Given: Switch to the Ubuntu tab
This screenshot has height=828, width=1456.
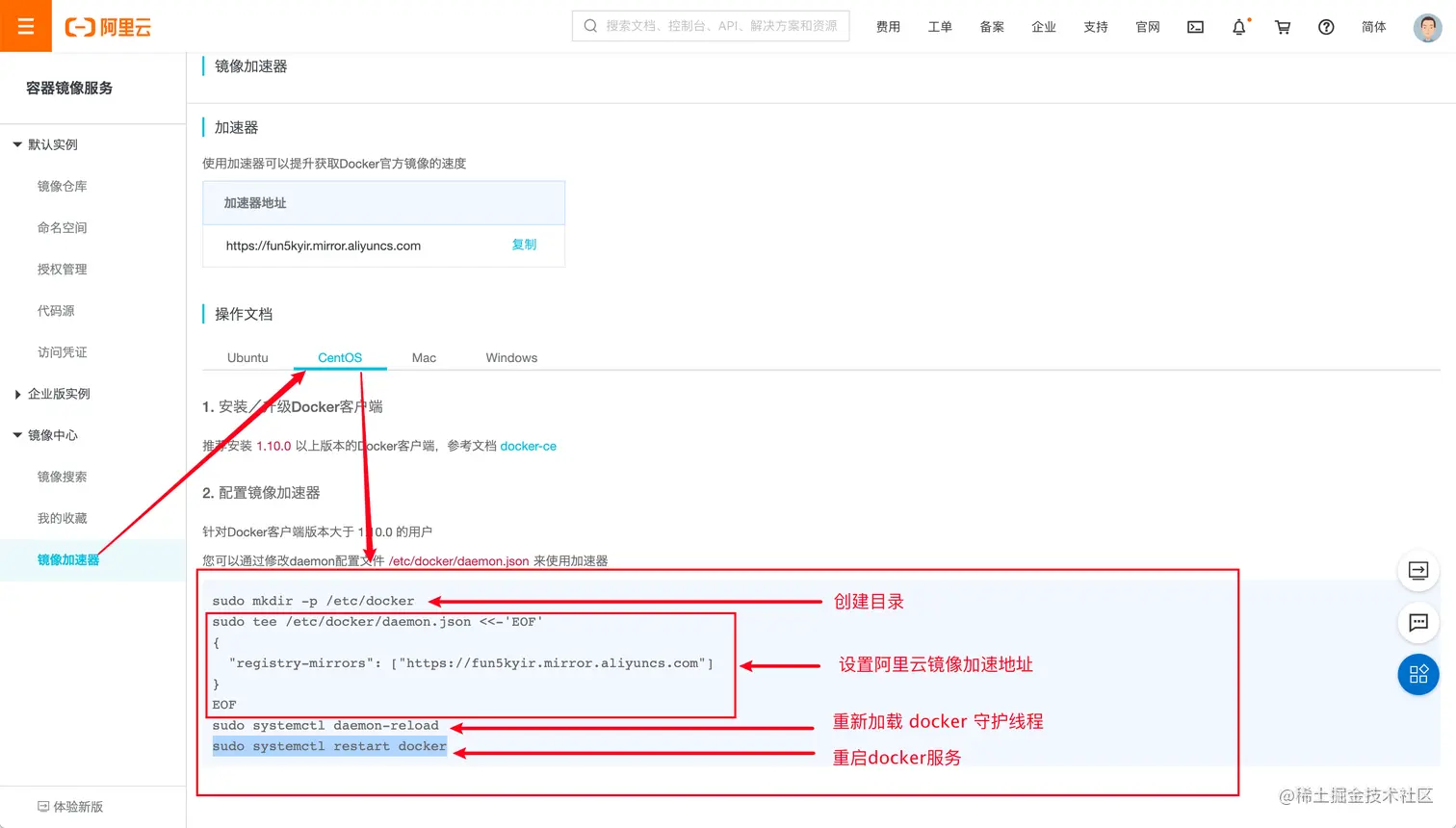Looking at the screenshot, I should pos(247,357).
